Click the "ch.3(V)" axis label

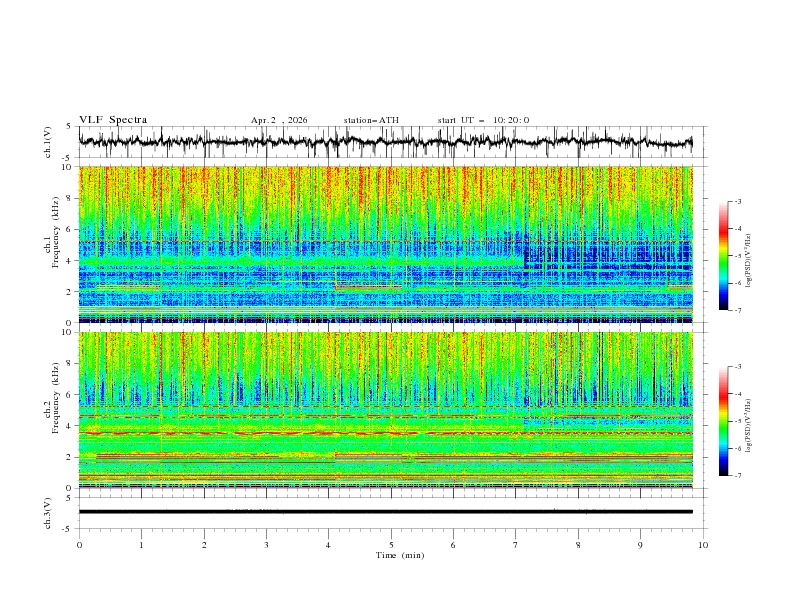coord(48,514)
